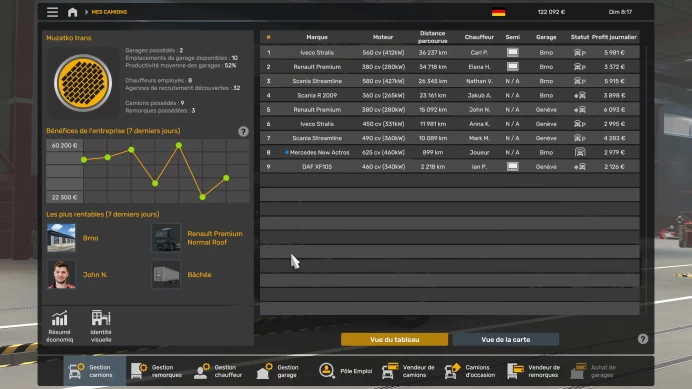The width and height of the screenshot is (692, 389).
Task: Sort by Statut column header
Action: pos(579,37)
